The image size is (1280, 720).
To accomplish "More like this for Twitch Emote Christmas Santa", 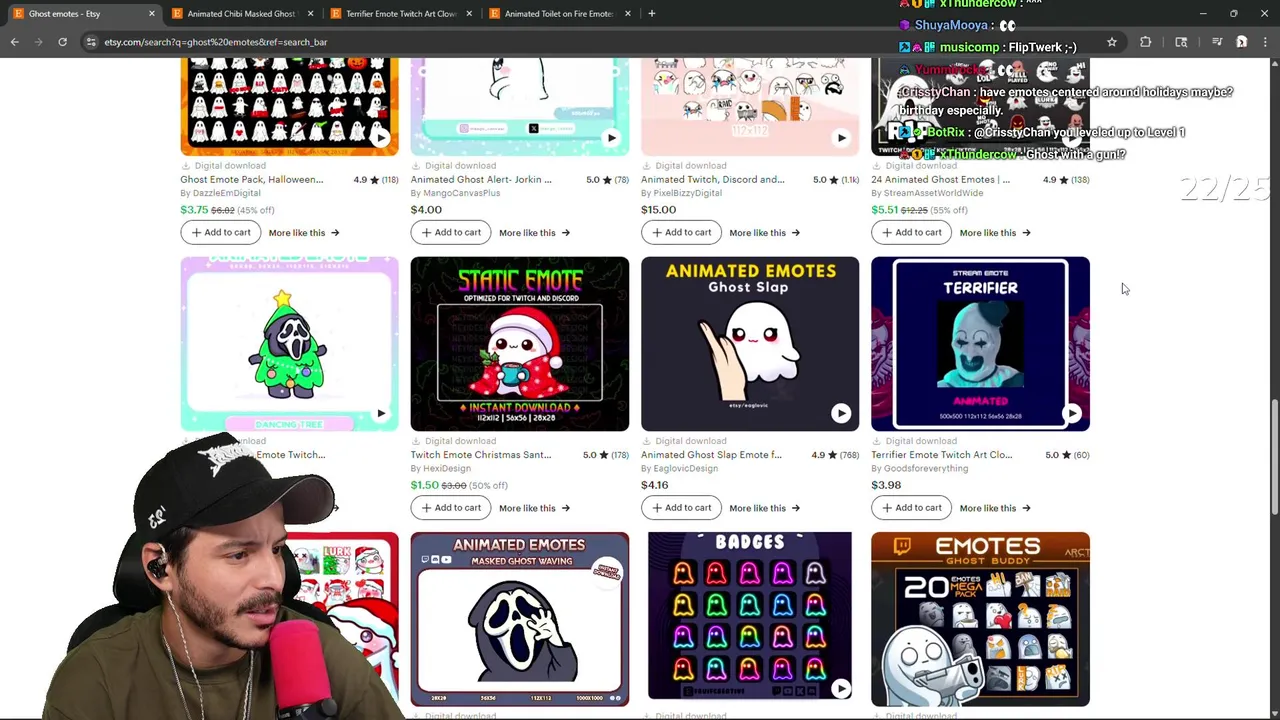I will click(x=534, y=508).
